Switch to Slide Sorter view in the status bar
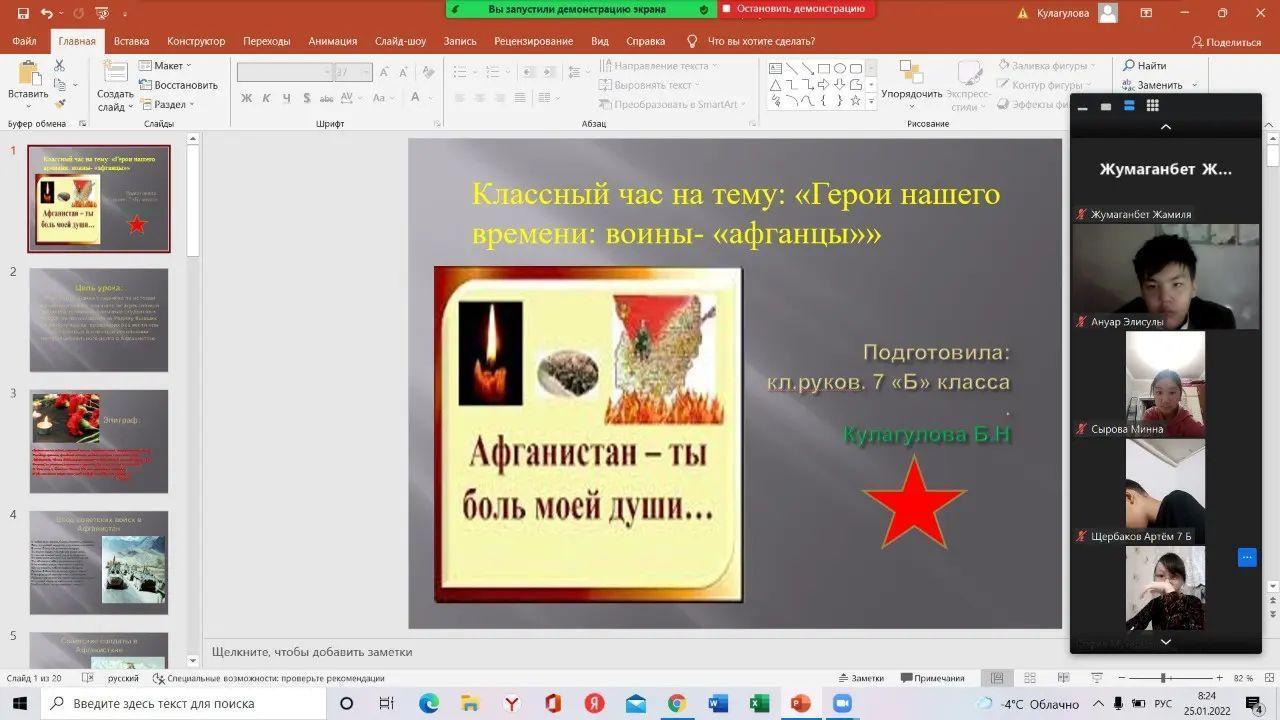This screenshot has width=1280, height=720. click(x=1030, y=678)
